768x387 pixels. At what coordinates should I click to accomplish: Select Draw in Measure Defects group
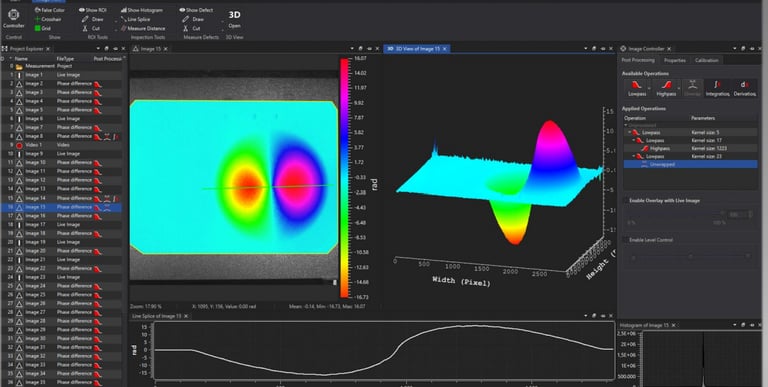pyautogui.click(x=193, y=19)
